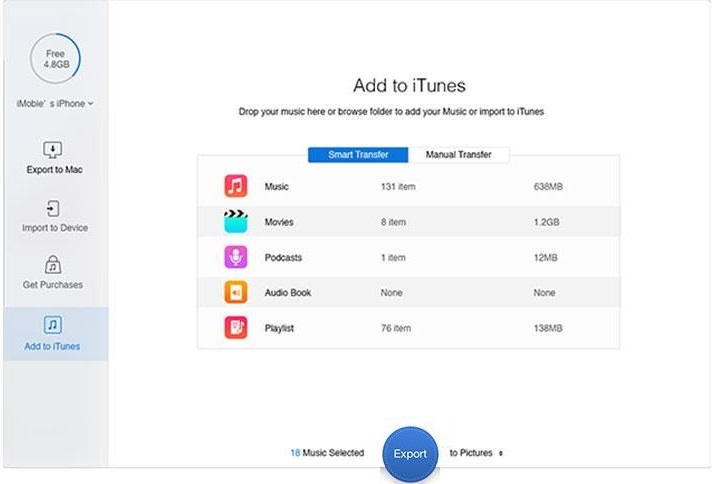Click the 638MB size value

[548, 187]
